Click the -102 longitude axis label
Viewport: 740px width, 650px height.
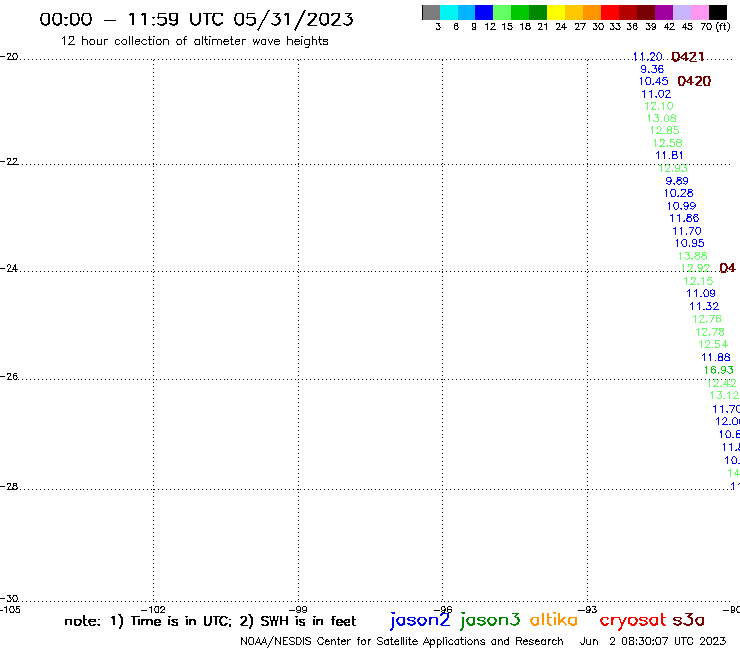[x=153, y=609]
